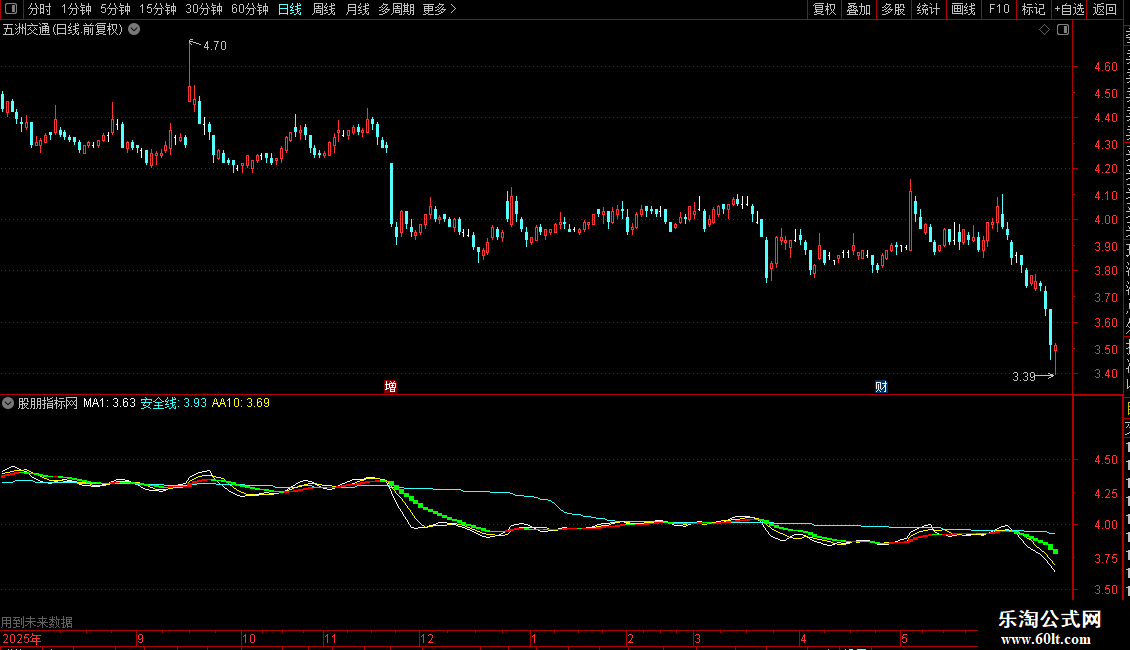
Task: Click the diamond icon above main chart
Action: (x=1044, y=30)
